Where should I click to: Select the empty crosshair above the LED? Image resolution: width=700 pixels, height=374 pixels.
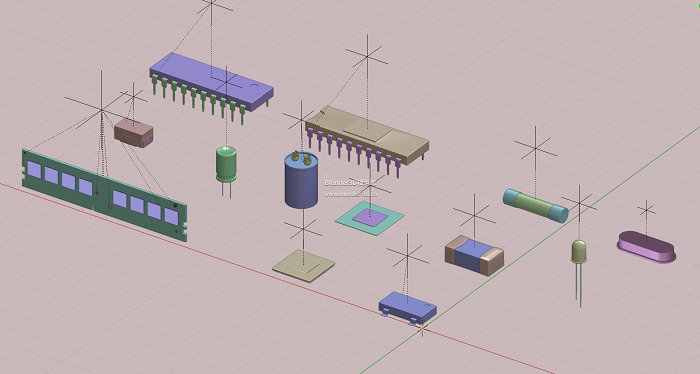(x=579, y=203)
